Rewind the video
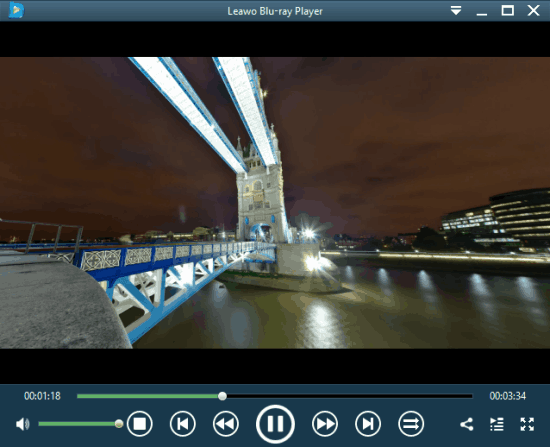This screenshot has height=447, width=550. pos(226,424)
